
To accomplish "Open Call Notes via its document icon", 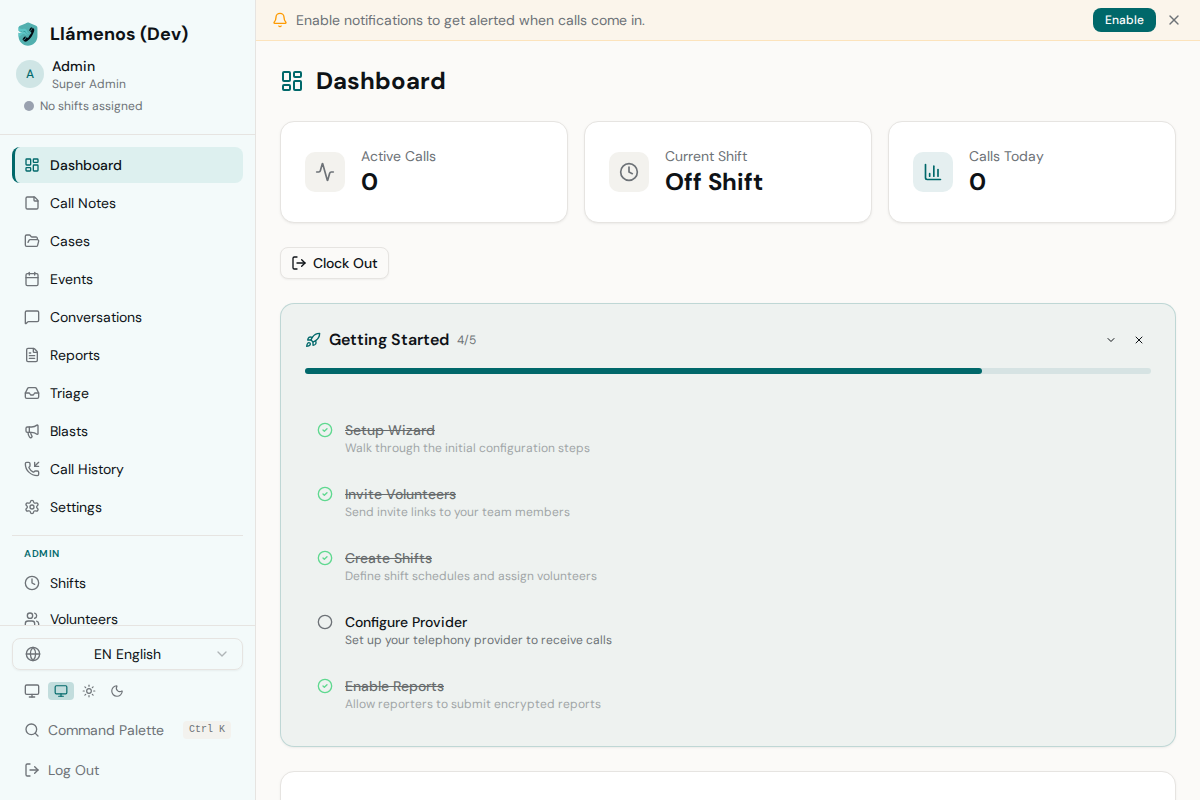I will [32, 203].
